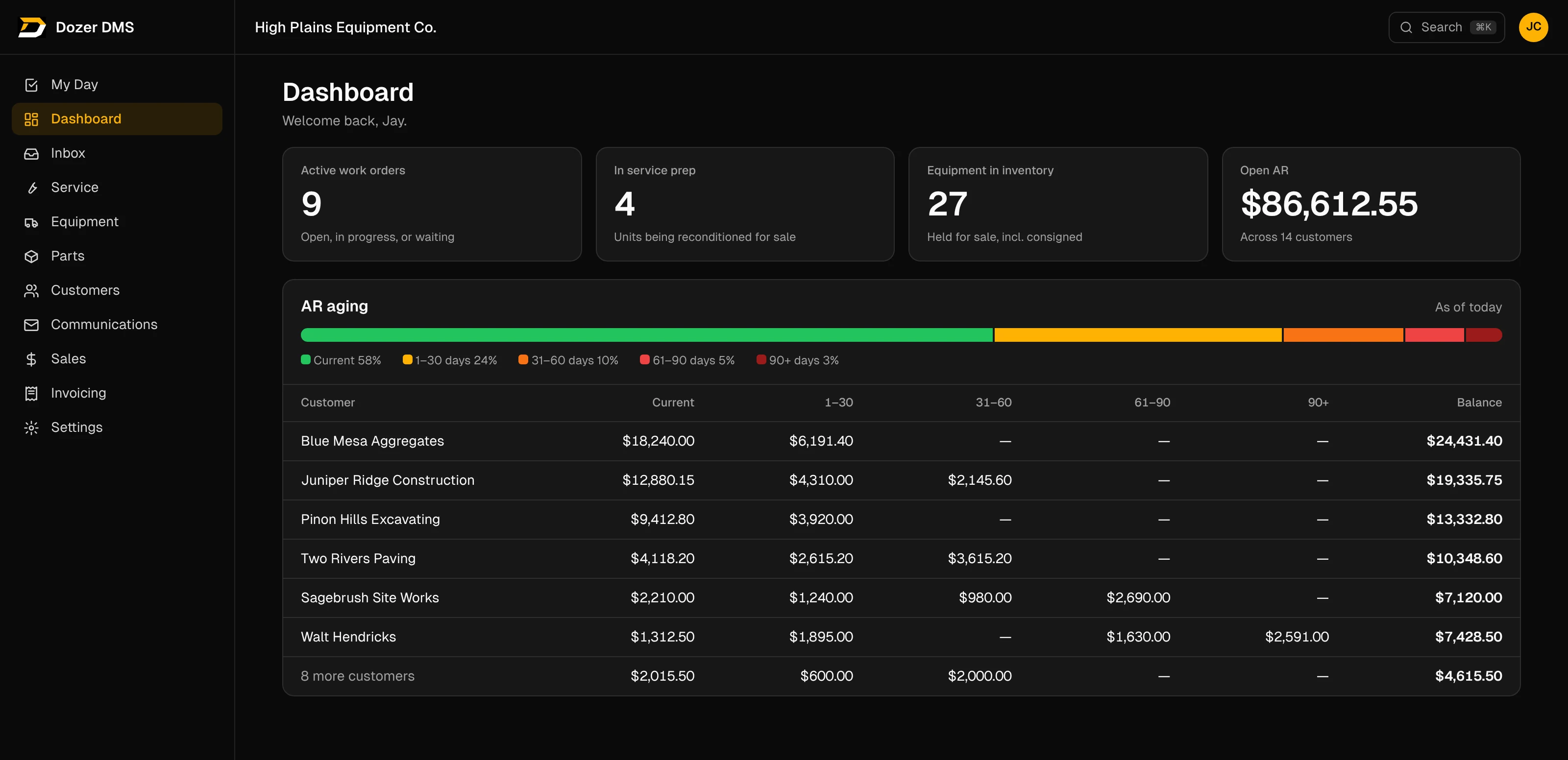Click Walt Hendricks 90+ amount $2,591.00
The width and height of the screenshot is (1568, 760).
(x=1297, y=637)
